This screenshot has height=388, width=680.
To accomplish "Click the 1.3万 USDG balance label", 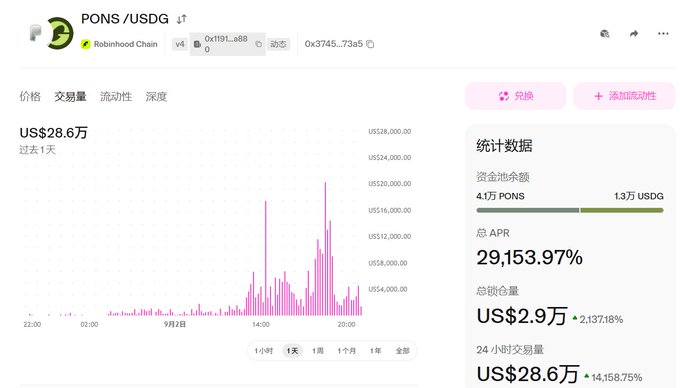I will click(x=639, y=196).
